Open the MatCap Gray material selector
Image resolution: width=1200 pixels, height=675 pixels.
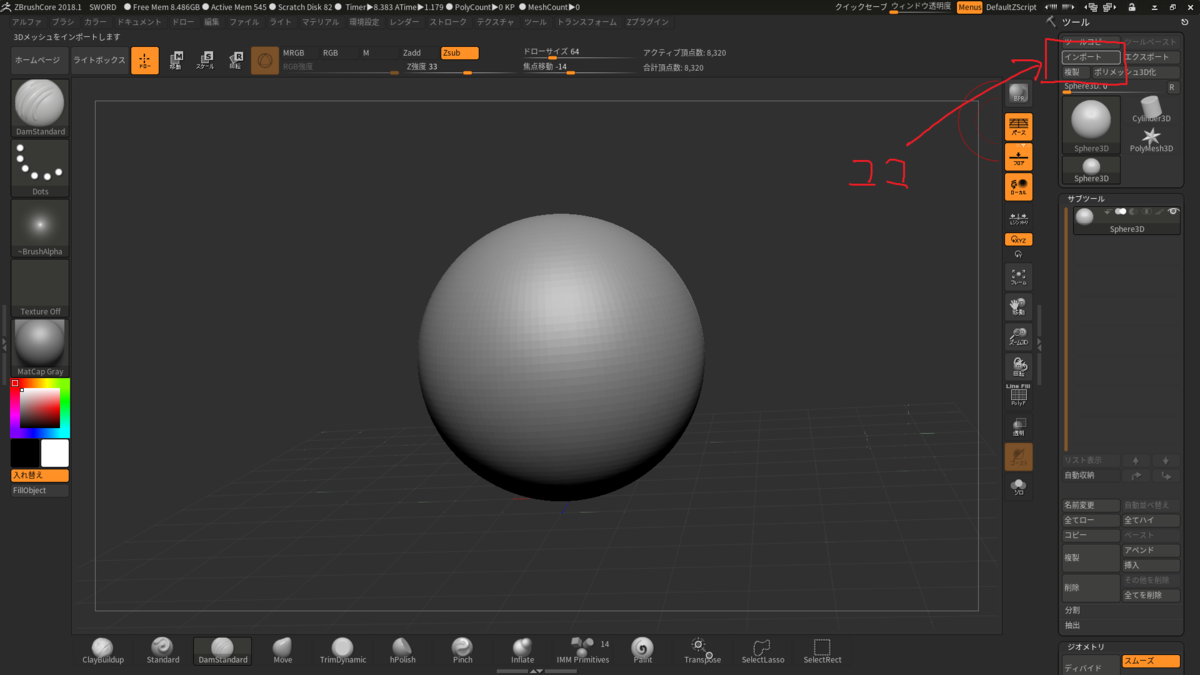[40, 348]
